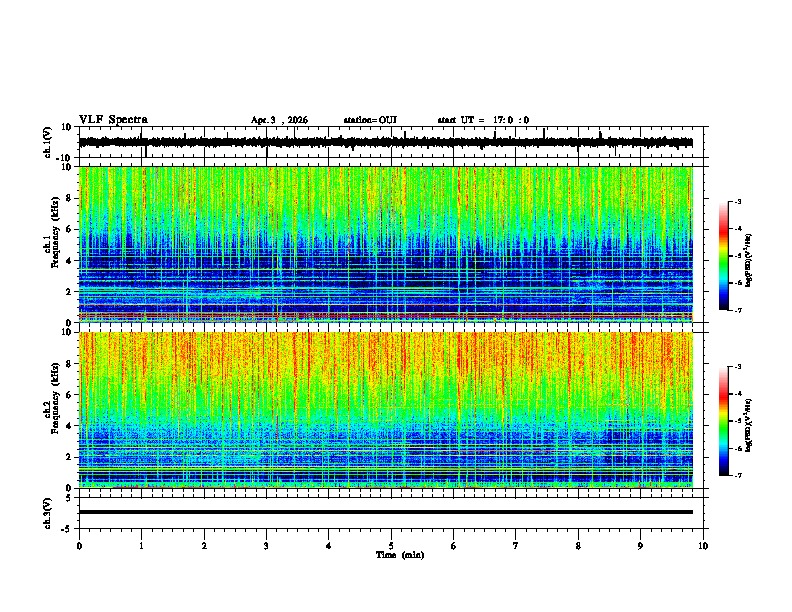792x612 pixels.
Task: Click time axis tick label "2"
Action: (x=204, y=546)
